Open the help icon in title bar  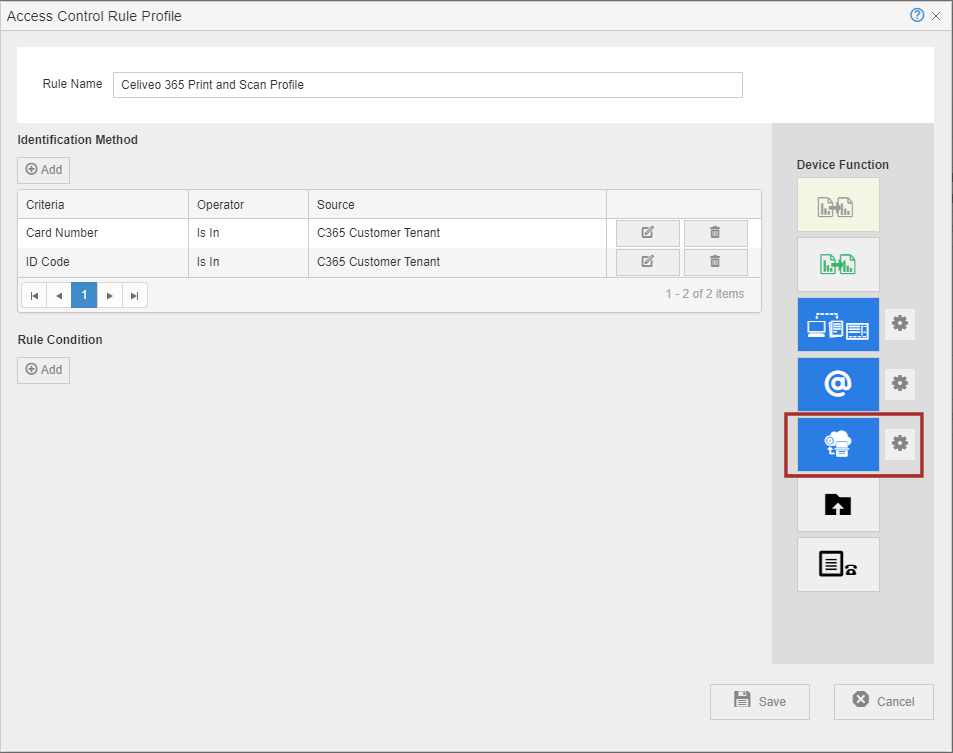coord(917,15)
